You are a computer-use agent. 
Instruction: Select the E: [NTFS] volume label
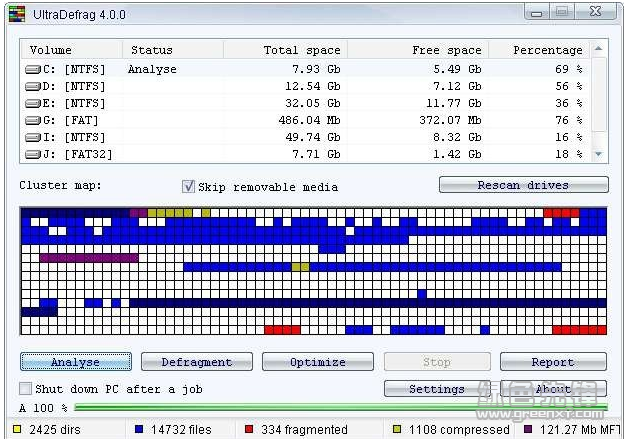pos(74,104)
